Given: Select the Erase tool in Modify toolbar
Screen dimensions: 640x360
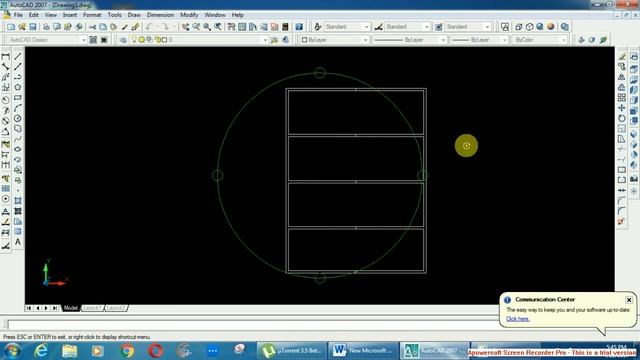Looking at the screenshot, I should (x=622, y=56).
